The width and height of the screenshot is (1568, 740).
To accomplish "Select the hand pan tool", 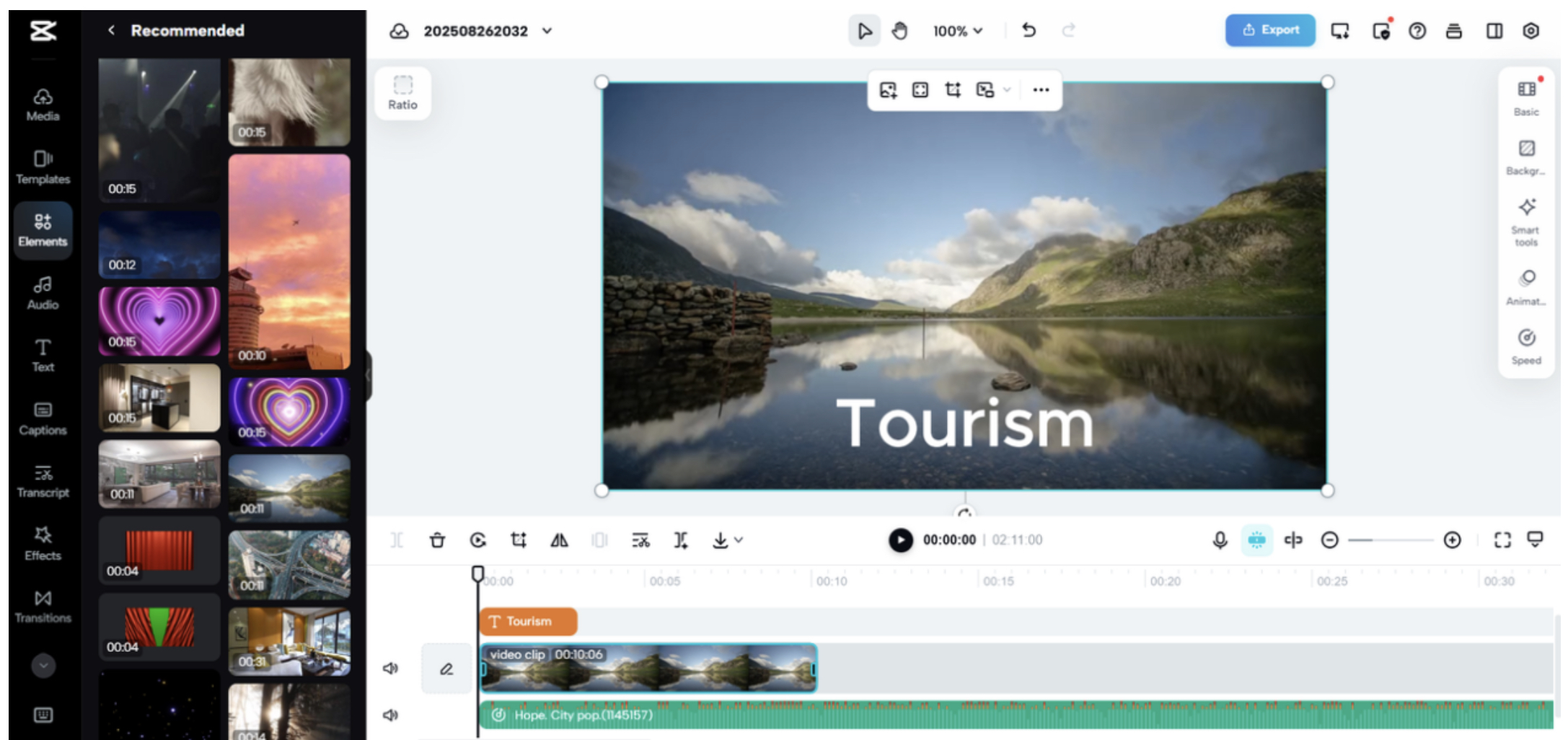I will [x=899, y=31].
